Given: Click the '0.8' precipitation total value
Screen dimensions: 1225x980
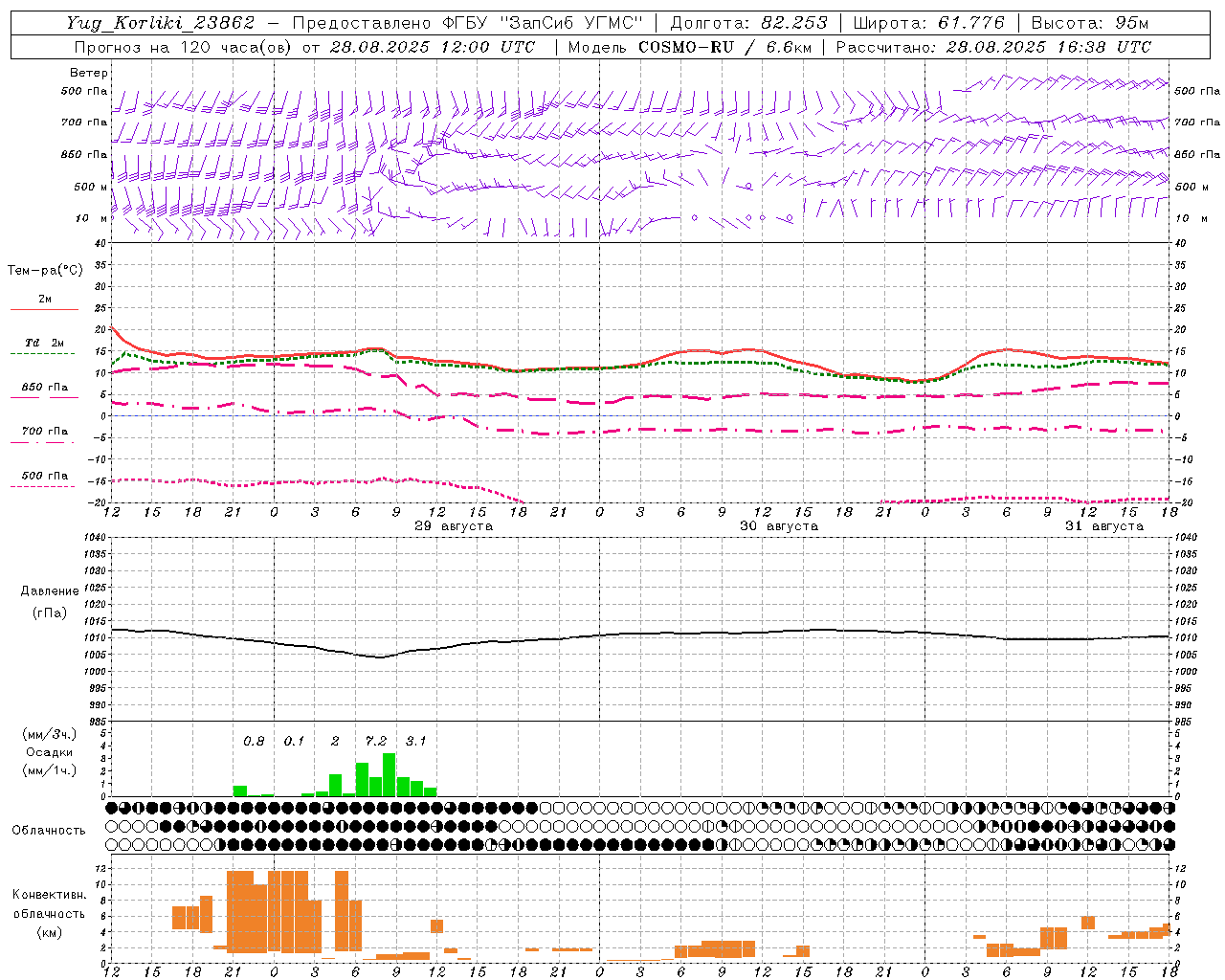Looking at the screenshot, I should pos(254,741).
